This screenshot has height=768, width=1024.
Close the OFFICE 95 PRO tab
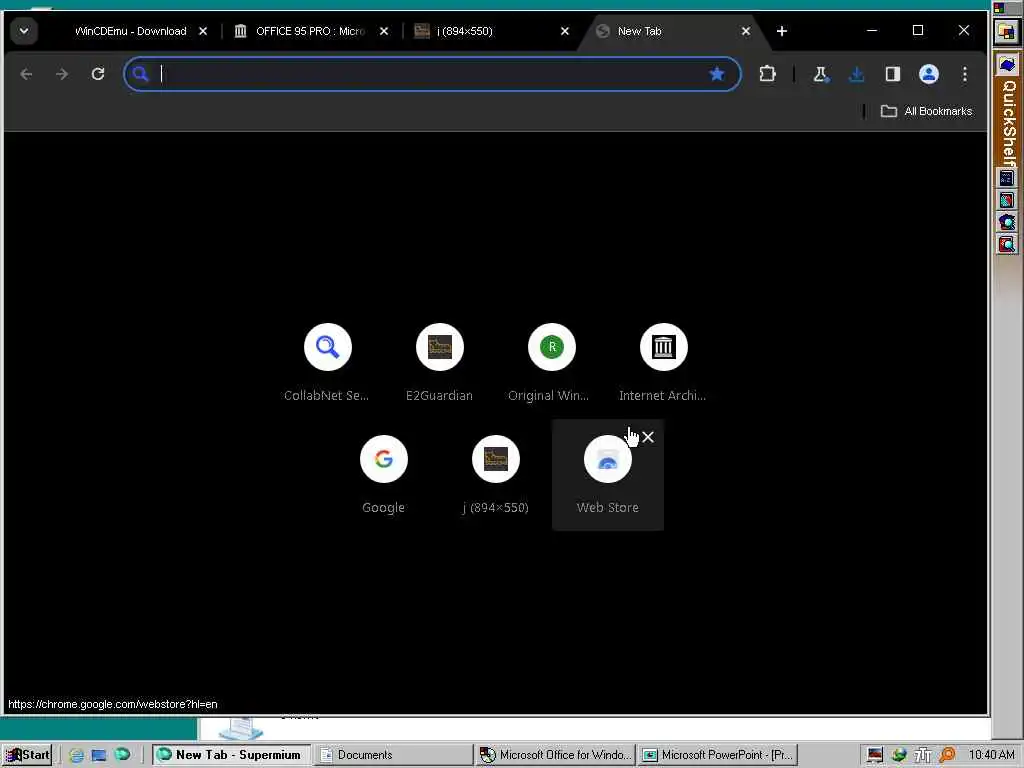pyautogui.click(x=384, y=31)
